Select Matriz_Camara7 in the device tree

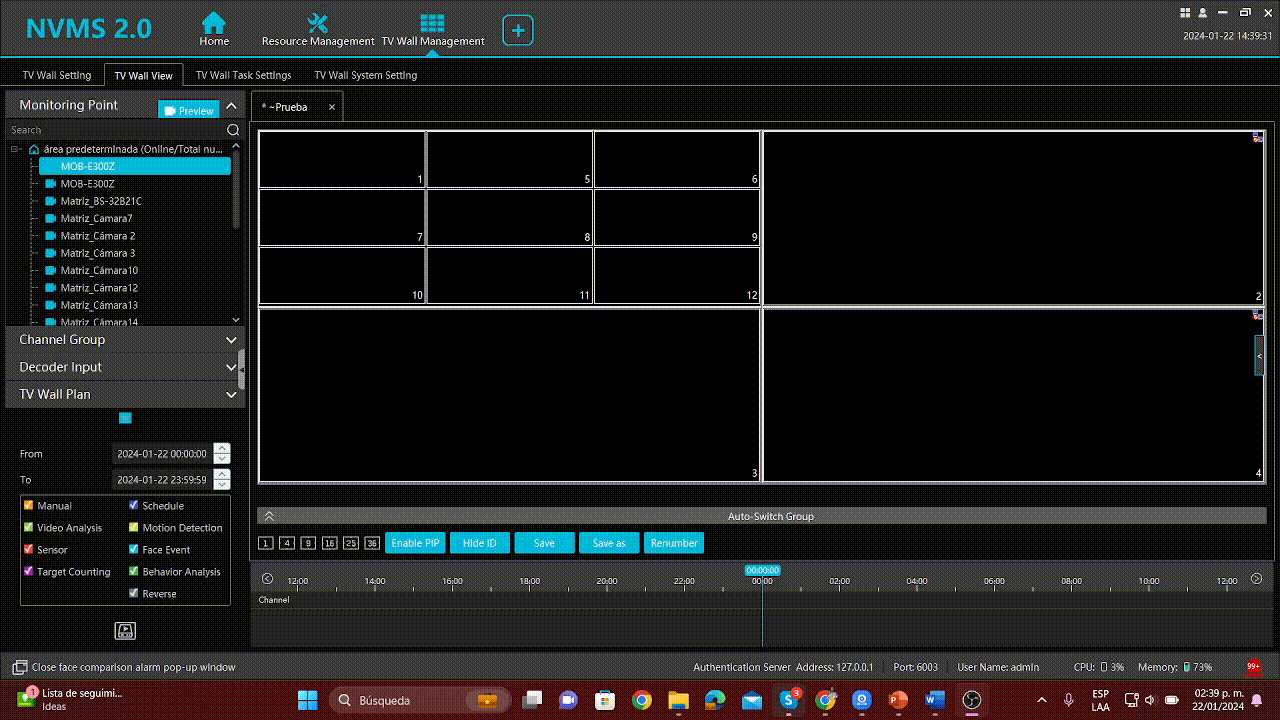pyautogui.click(x=96, y=219)
